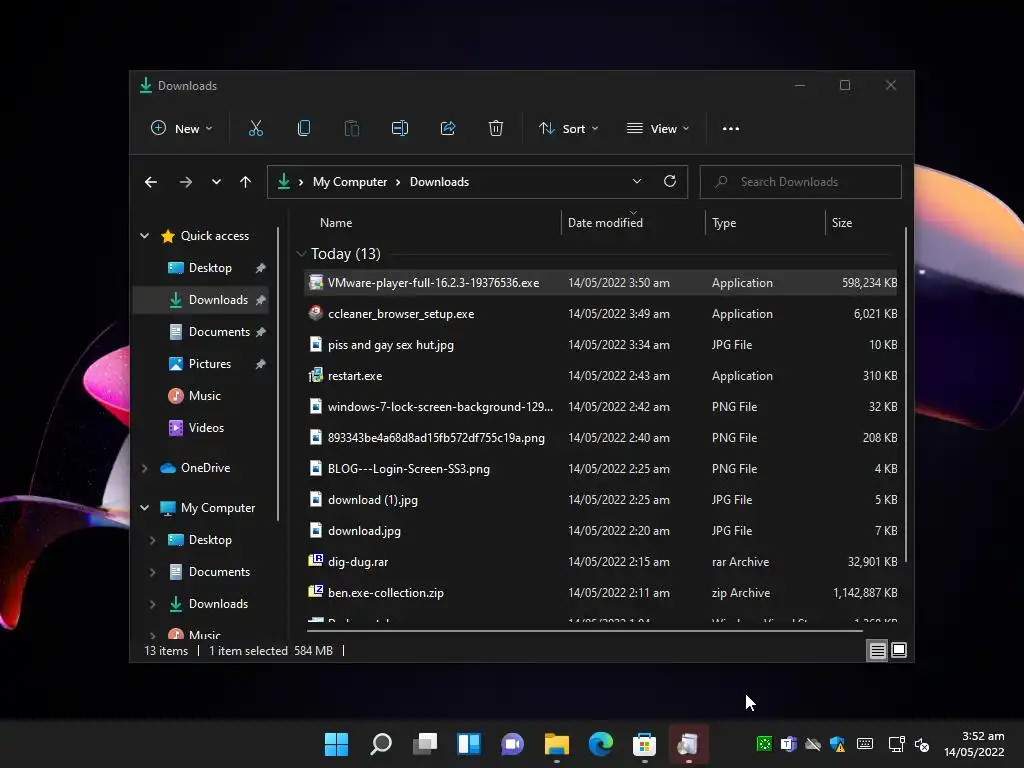Click the Share icon in toolbar
Screen dimensions: 1024x768
tap(448, 129)
